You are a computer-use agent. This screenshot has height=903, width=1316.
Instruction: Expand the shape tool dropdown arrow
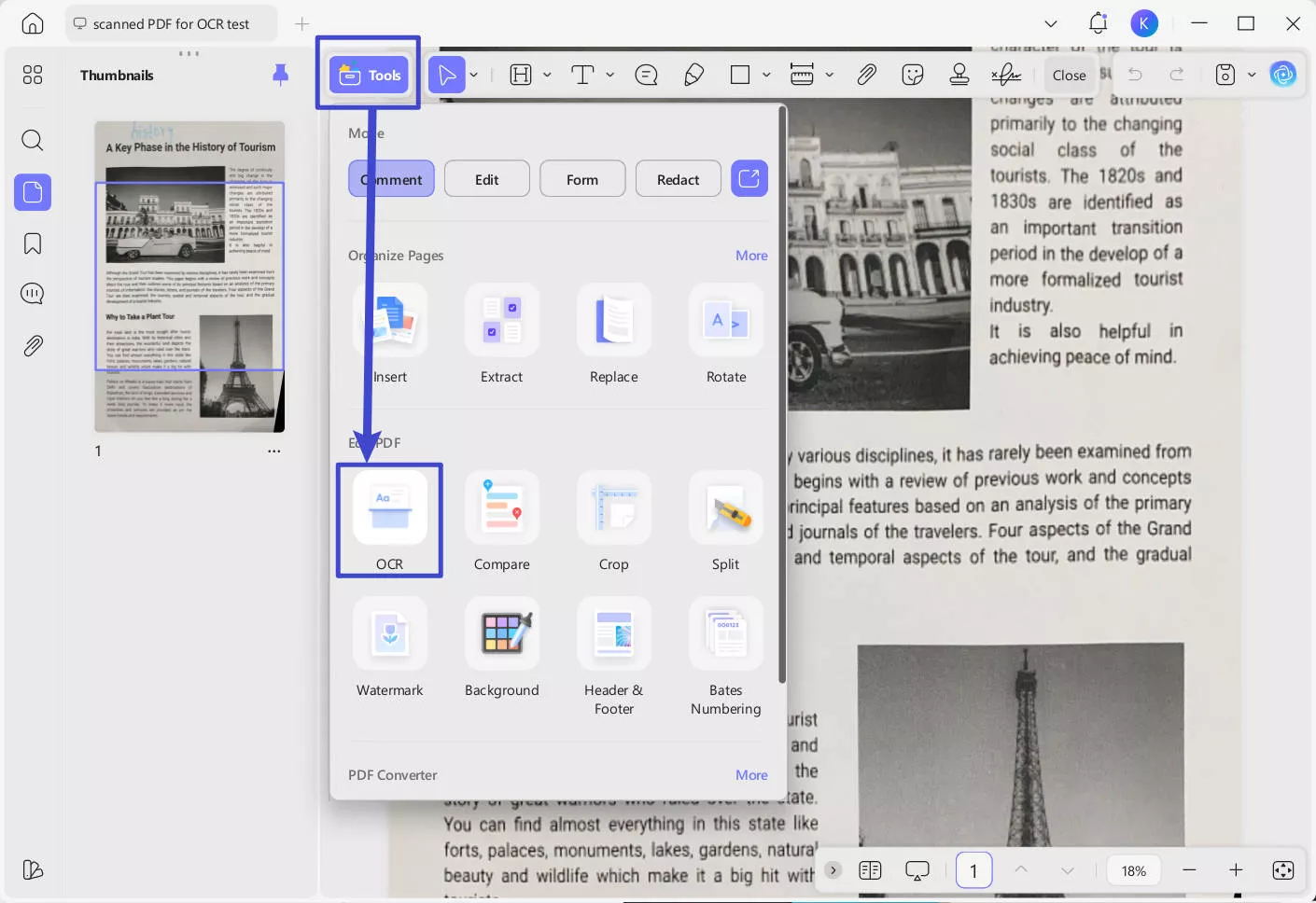click(x=766, y=75)
